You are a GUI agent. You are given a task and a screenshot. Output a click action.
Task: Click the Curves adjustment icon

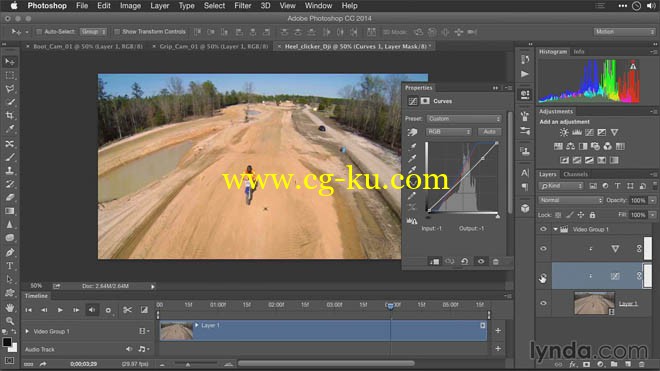click(x=589, y=133)
